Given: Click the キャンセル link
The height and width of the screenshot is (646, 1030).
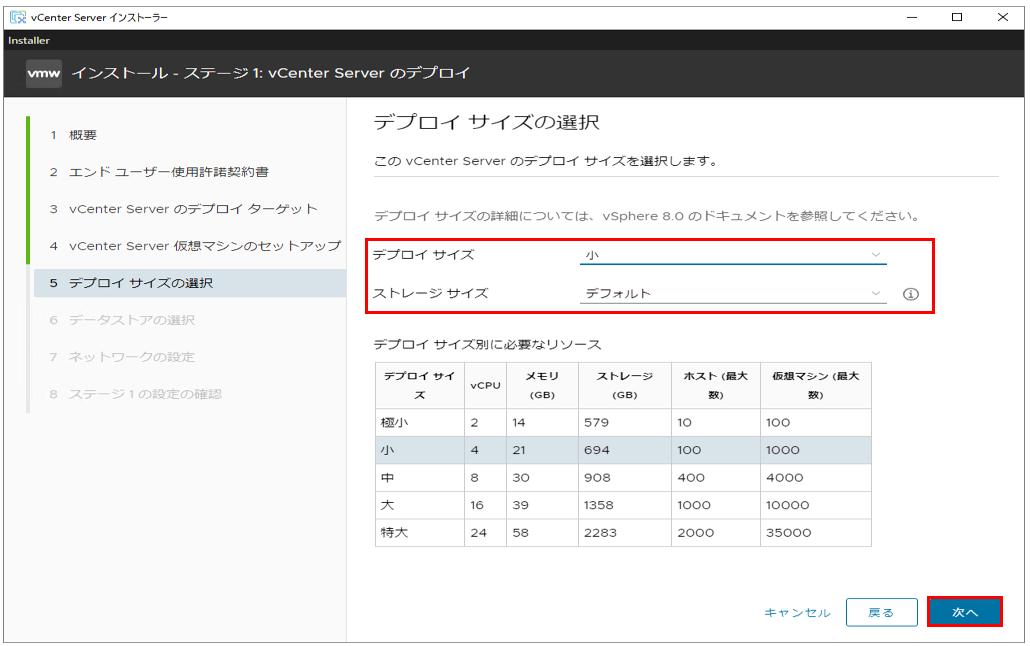Looking at the screenshot, I should [797, 612].
